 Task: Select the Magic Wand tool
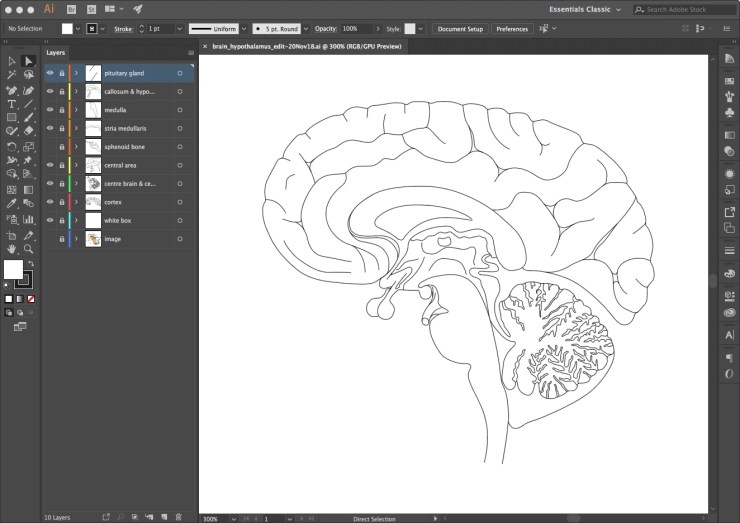[x=12, y=75]
